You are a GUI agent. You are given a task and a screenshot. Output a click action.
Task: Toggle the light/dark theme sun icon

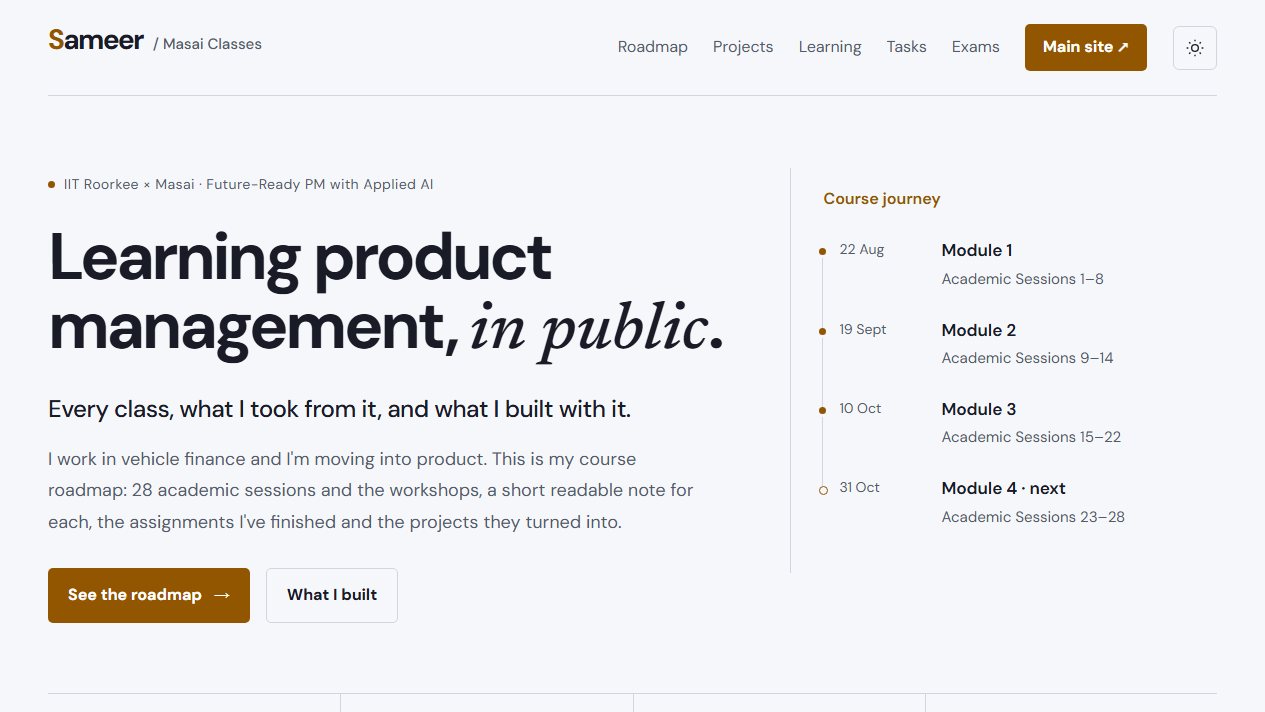pyautogui.click(x=1194, y=48)
